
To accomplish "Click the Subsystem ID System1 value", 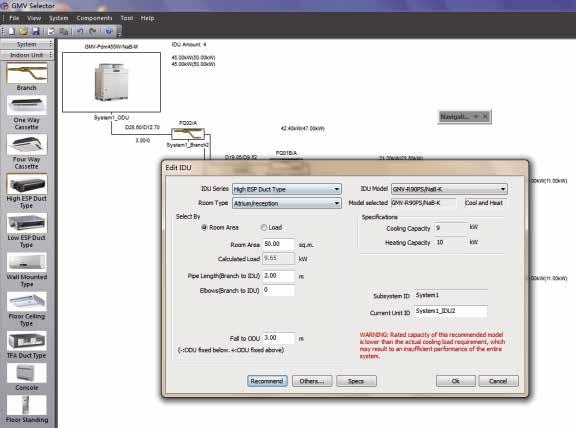I will 451,295.
